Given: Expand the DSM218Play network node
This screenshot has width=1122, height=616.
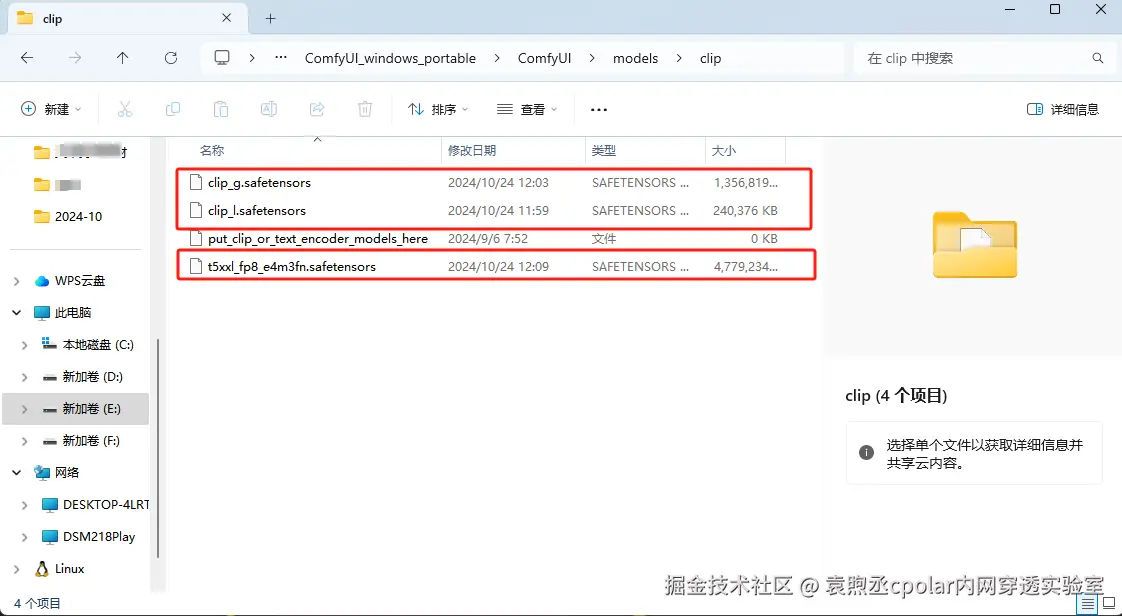Looking at the screenshot, I should click(x=25, y=537).
